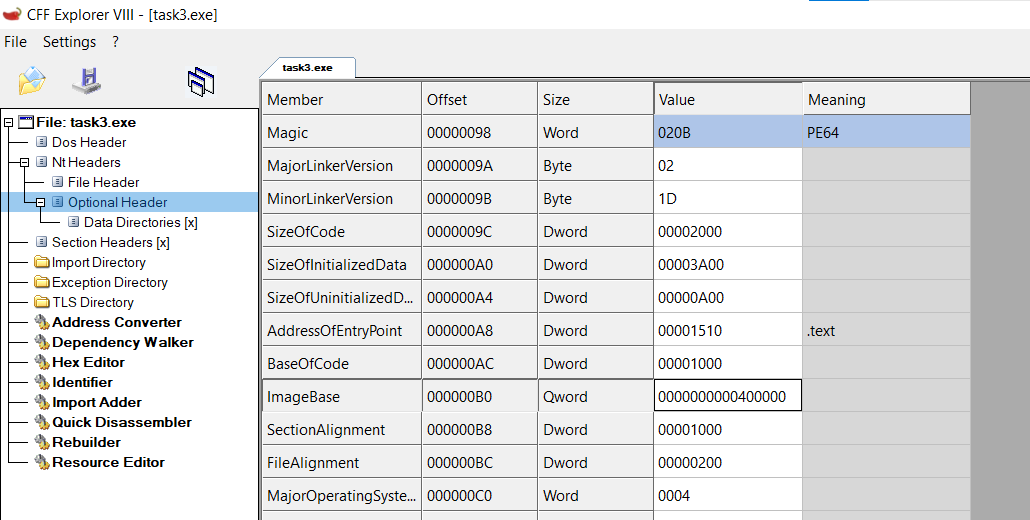The height and width of the screenshot is (520, 1030).
Task: Collapse the File: task3.exe root node
Action: pyautogui.click(x=9, y=123)
